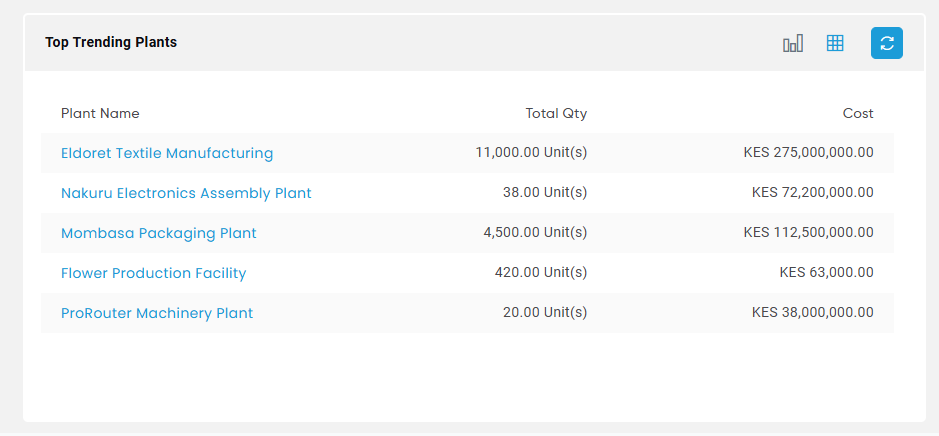Screen dimensions: 939x436
Task: Open Eldoret Textile Manufacturing plant link
Action: click(167, 153)
